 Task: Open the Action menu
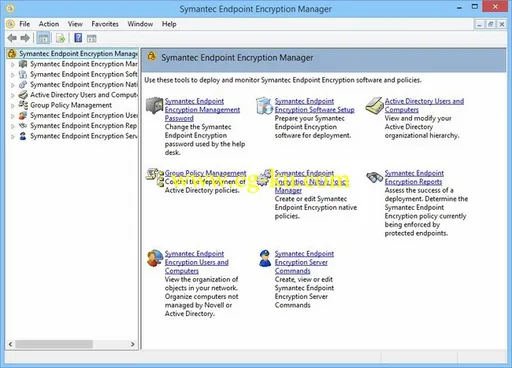point(49,24)
